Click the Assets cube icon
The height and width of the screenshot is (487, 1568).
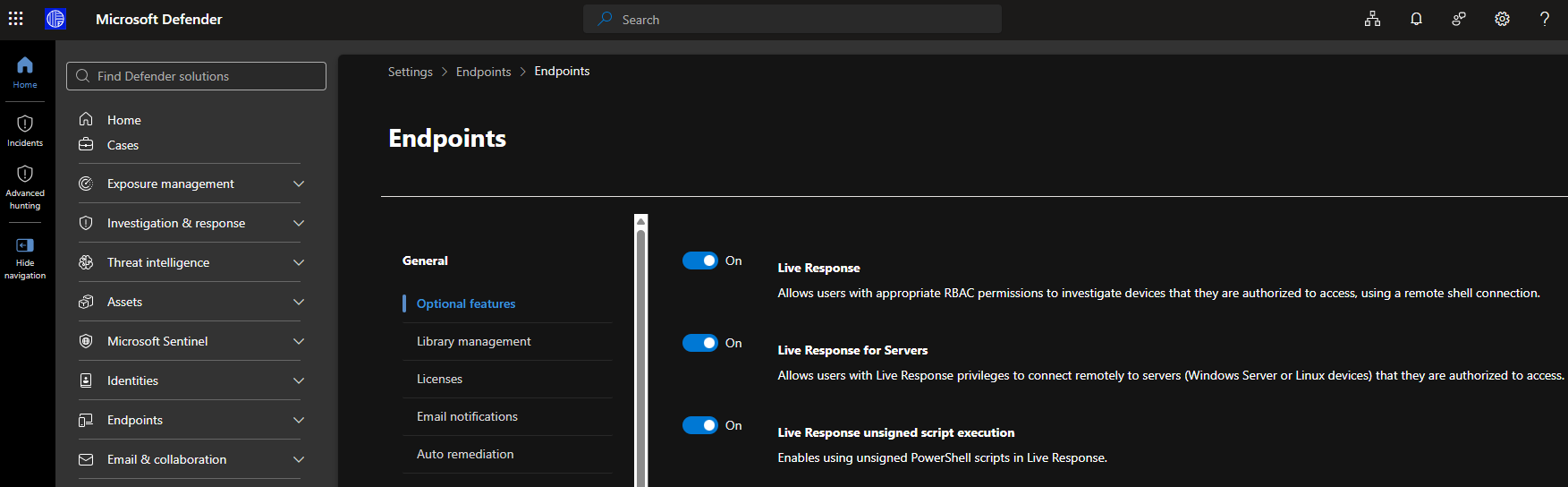coord(86,302)
